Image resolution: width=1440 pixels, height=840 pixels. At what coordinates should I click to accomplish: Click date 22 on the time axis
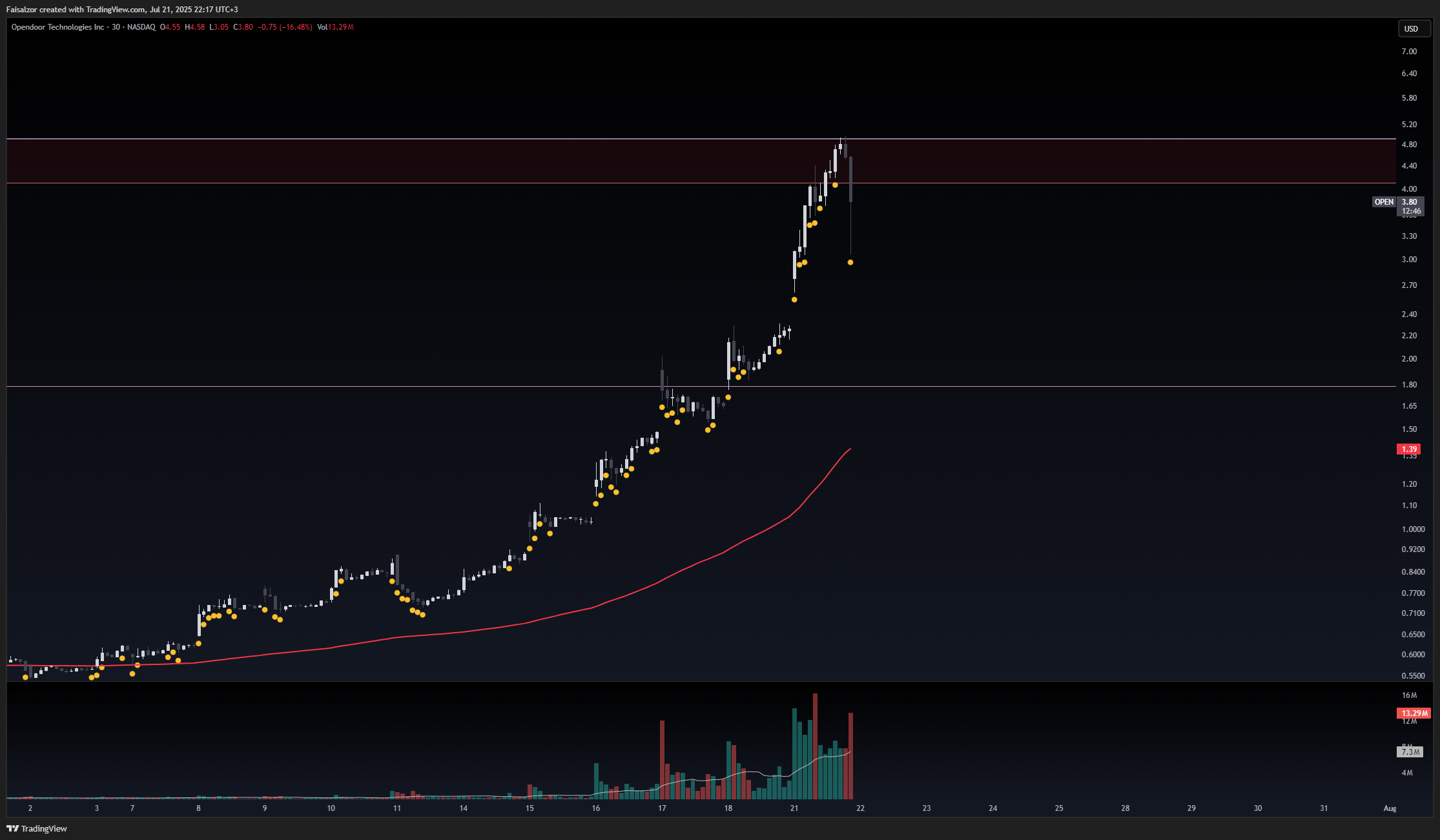click(x=860, y=808)
